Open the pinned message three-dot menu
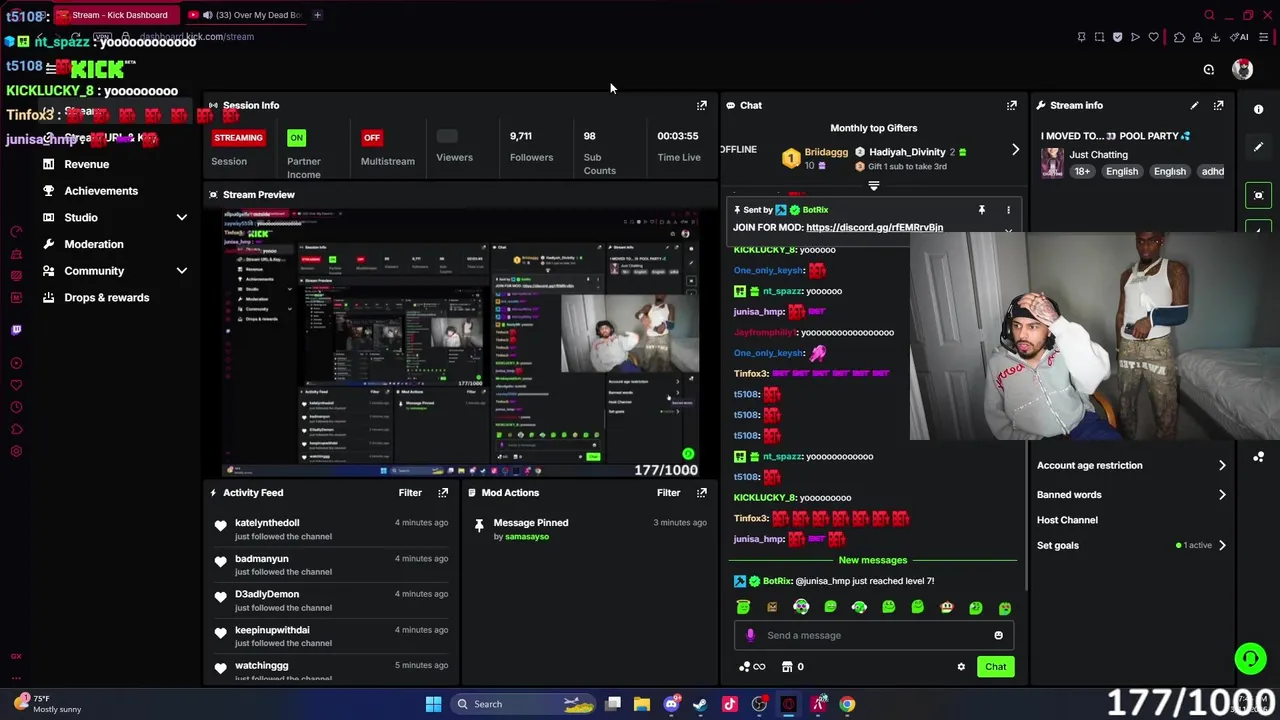1280x720 pixels. click(1008, 210)
